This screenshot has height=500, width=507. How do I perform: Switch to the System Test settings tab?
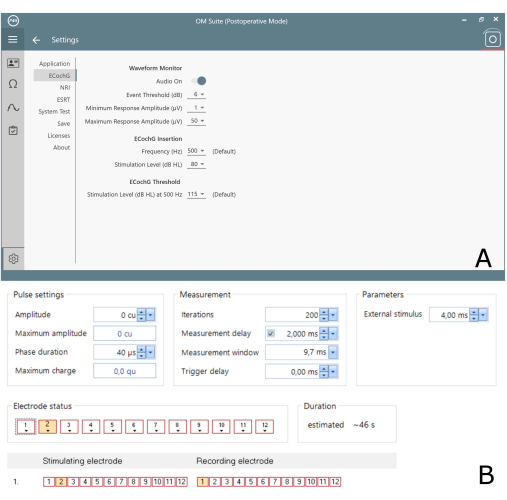[54, 111]
